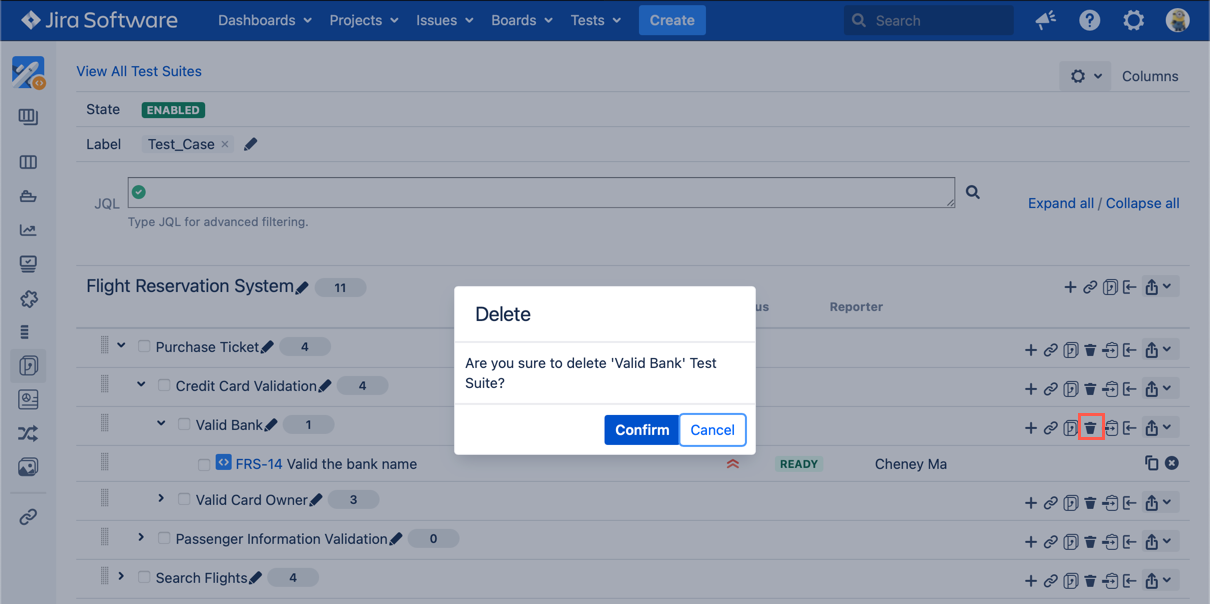Expand the Valid Card Owner suite
The image size is (1210, 604).
click(x=161, y=499)
